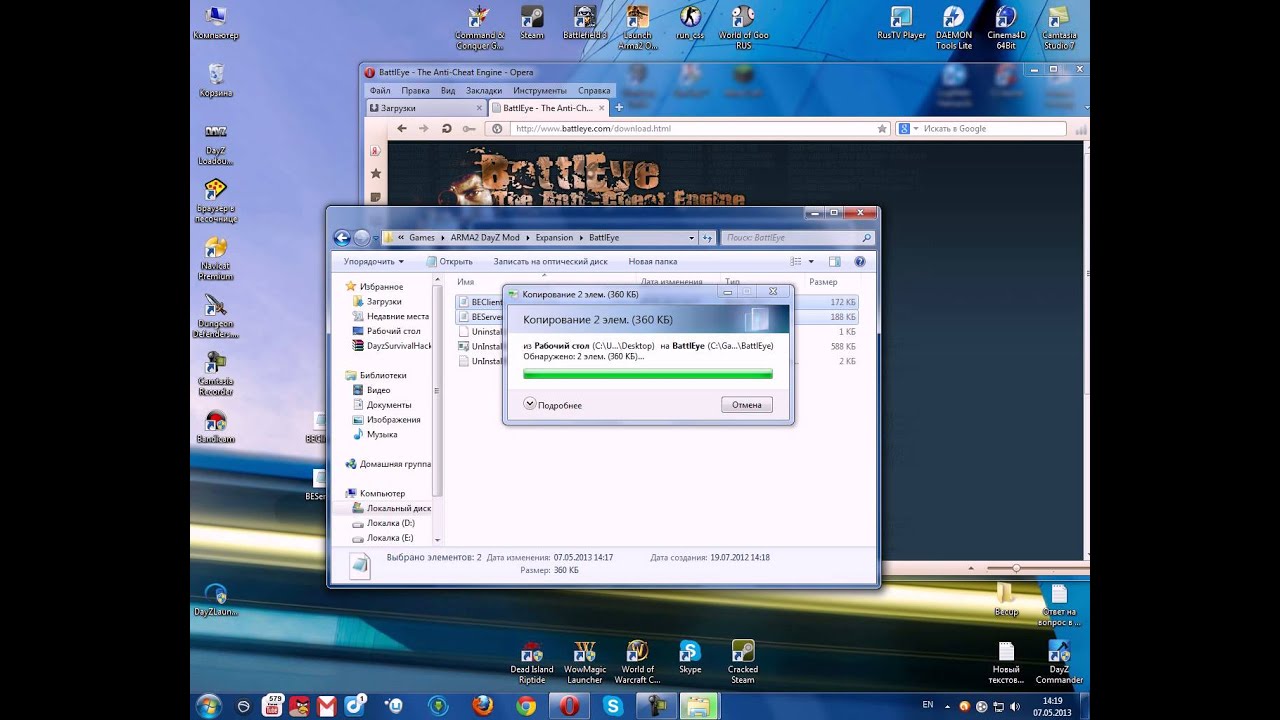This screenshot has height=720, width=1280.
Task: Click Открыть in Explorer toolbar
Action: [x=449, y=261]
